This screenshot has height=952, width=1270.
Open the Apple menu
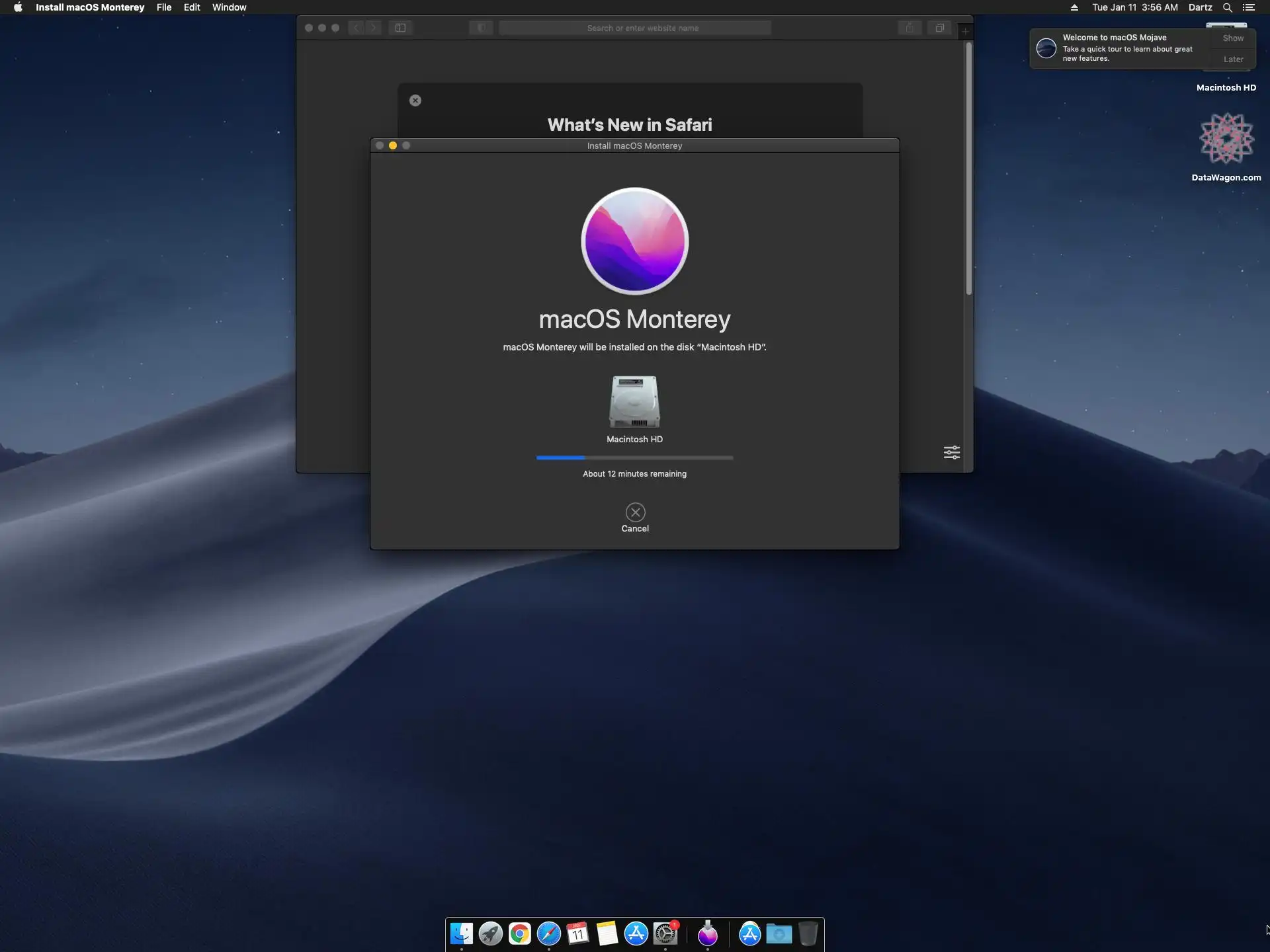pos(18,7)
